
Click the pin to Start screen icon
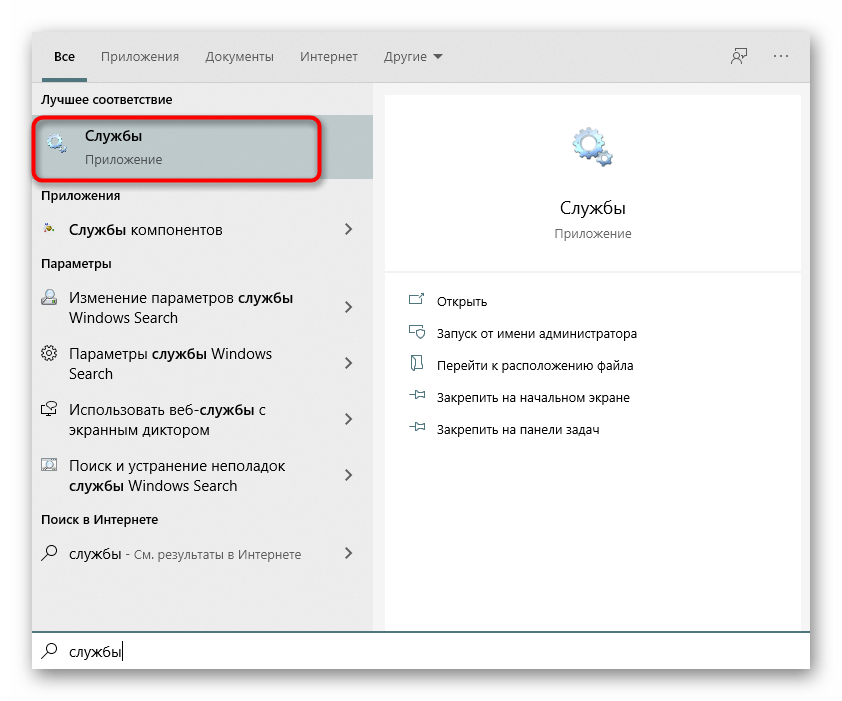pos(417,397)
